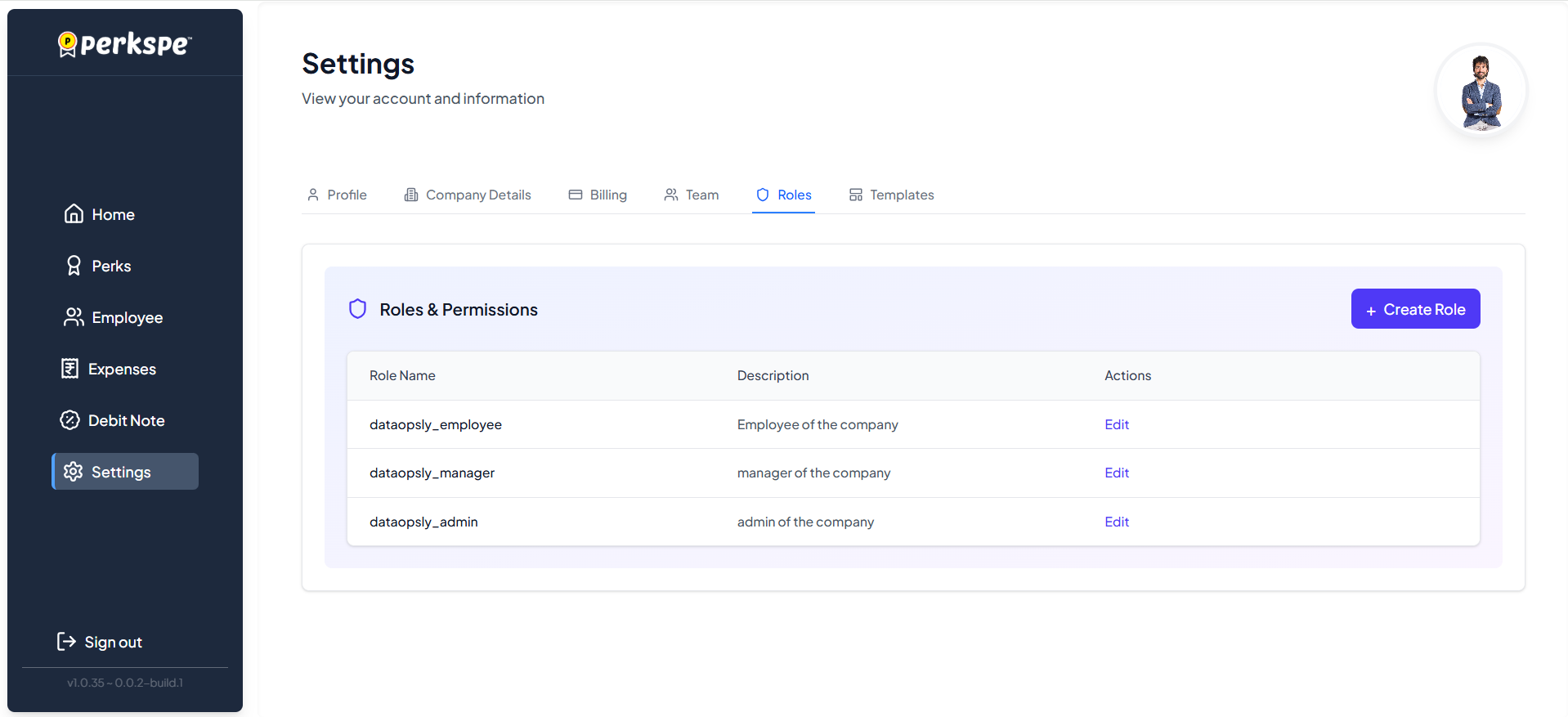Click the shield icon beside Roles & Permissions
1568x717 pixels.
point(357,309)
